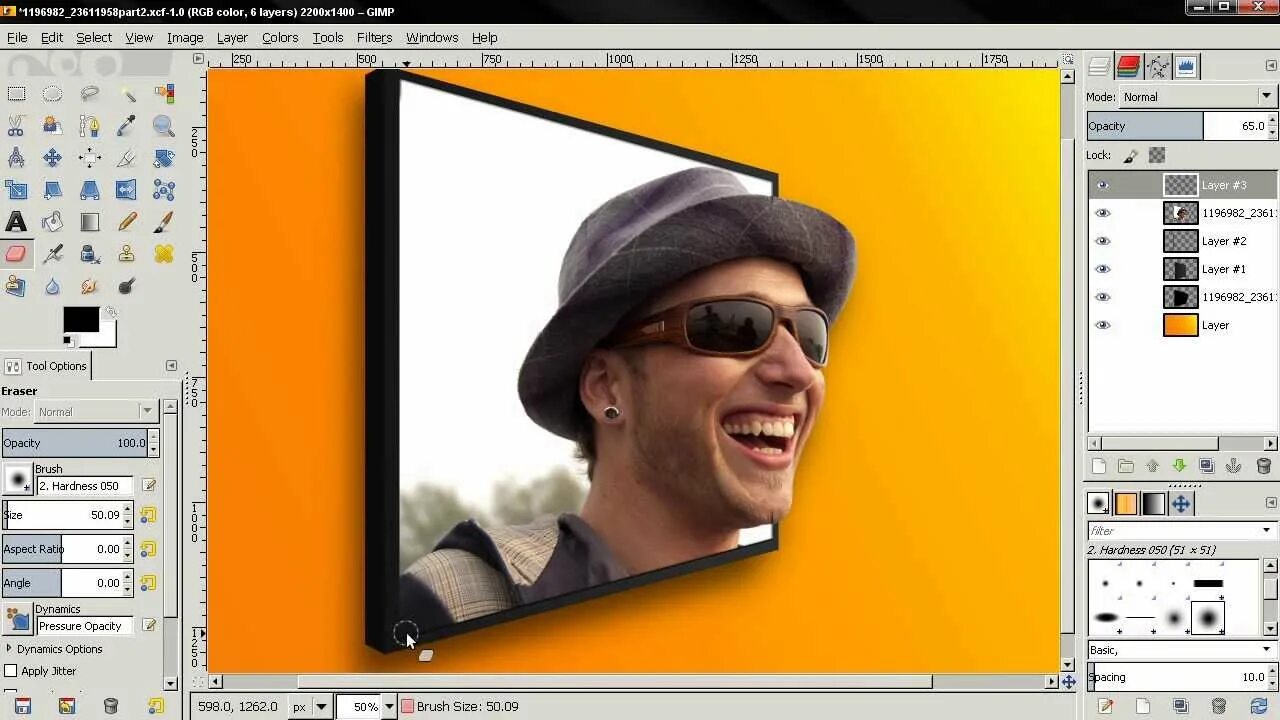The width and height of the screenshot is (1280, 720).
Task: Select the Rotate tool
Action: point(164,158)
